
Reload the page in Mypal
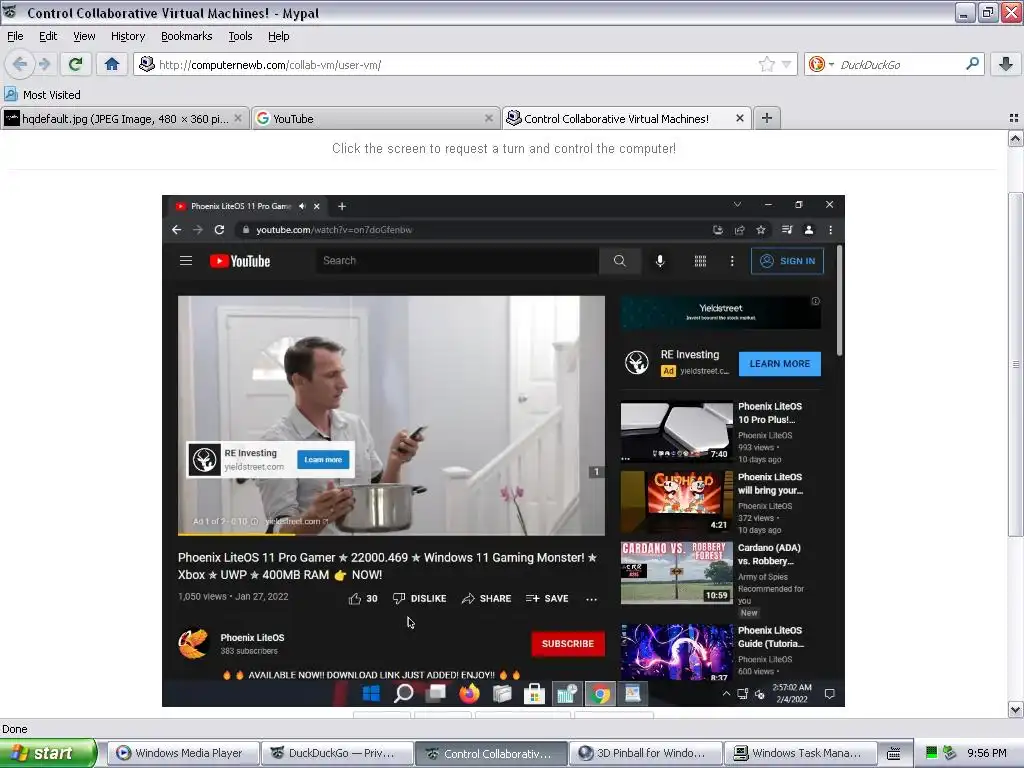click(x=75, y=64)
